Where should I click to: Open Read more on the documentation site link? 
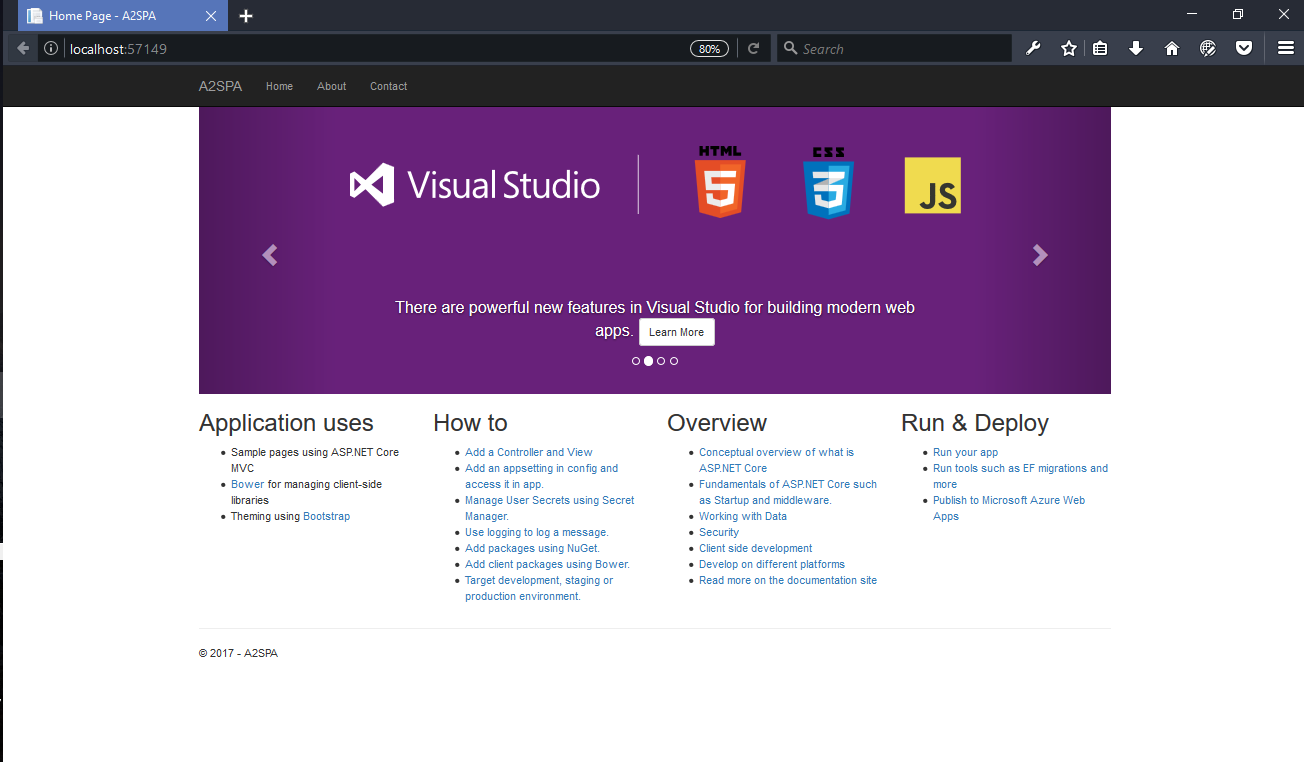click(788, 580)
